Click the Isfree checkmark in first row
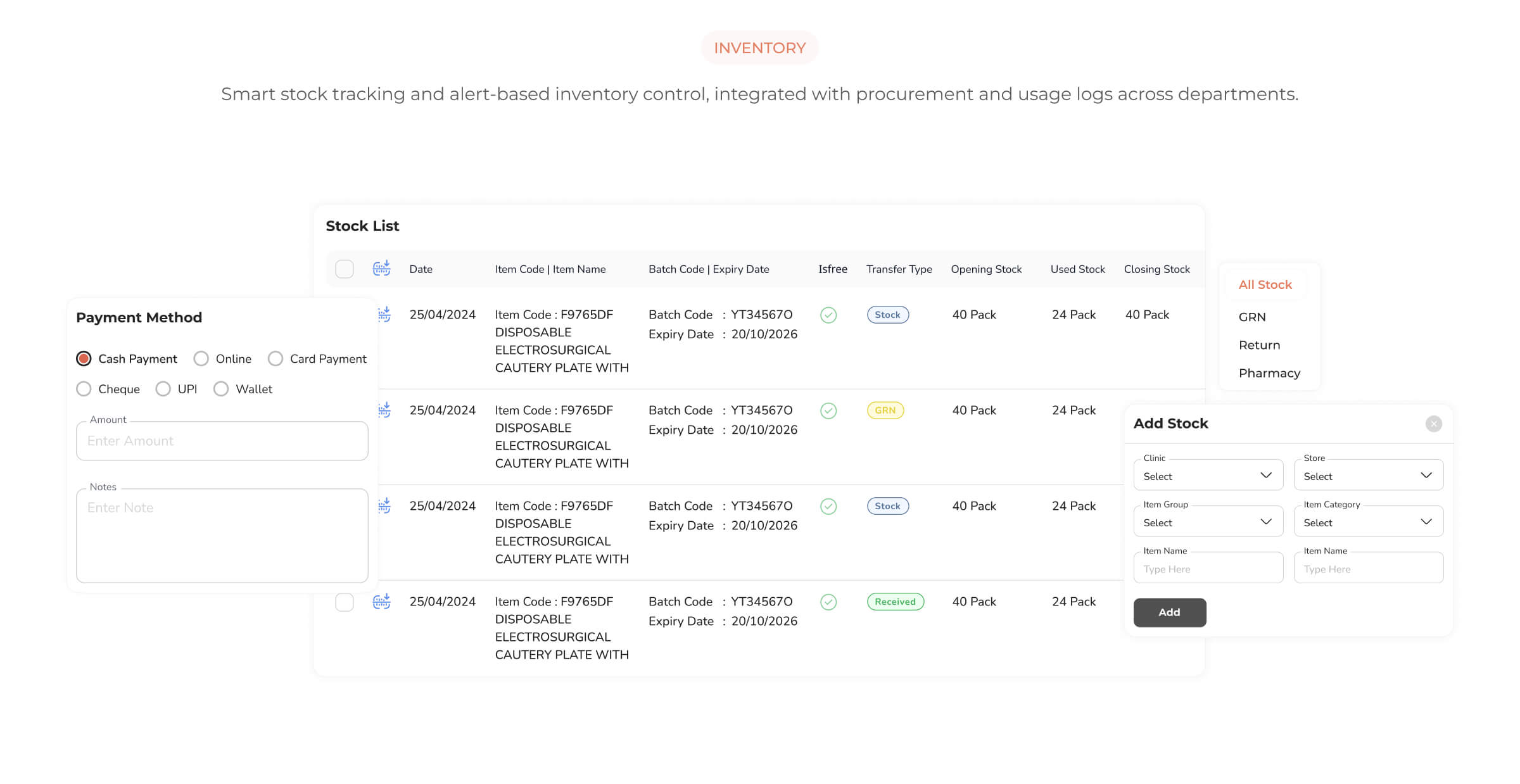 coord(828,315)
